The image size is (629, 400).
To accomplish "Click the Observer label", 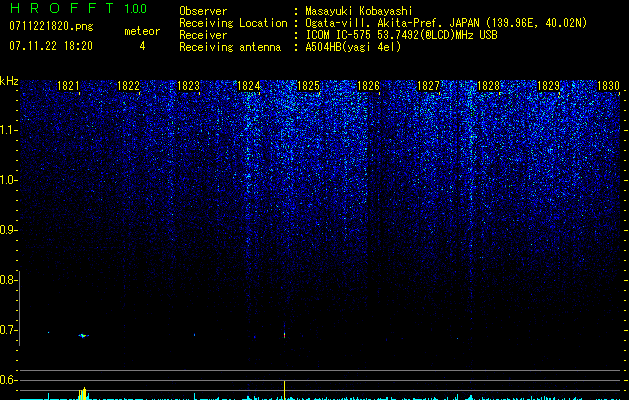I will coord(203,11).
